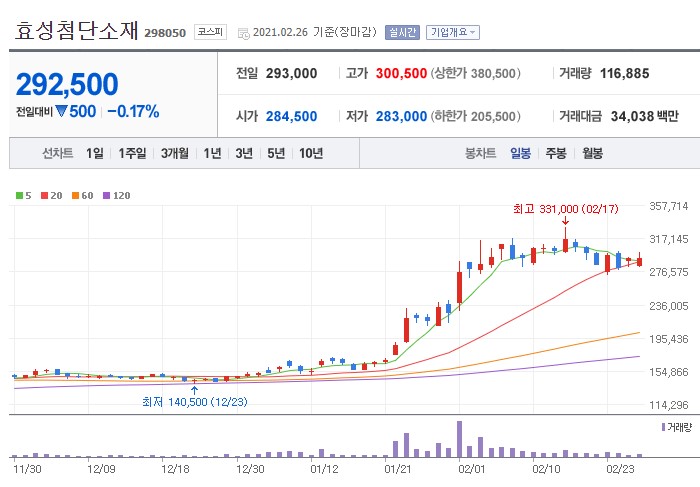Click the 12/30 date axis label
This screenshot has height=487, width=700.
pyautogui.click(x=250, y=469)
